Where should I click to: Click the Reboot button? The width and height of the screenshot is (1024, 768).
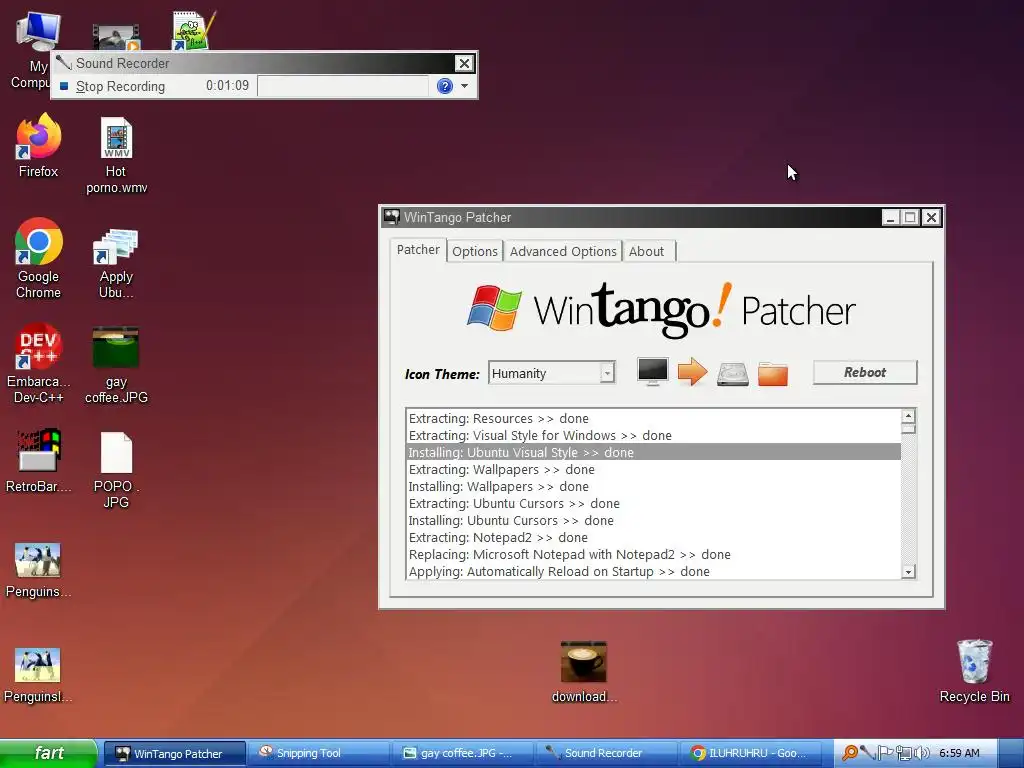click(x=865, y=372)
